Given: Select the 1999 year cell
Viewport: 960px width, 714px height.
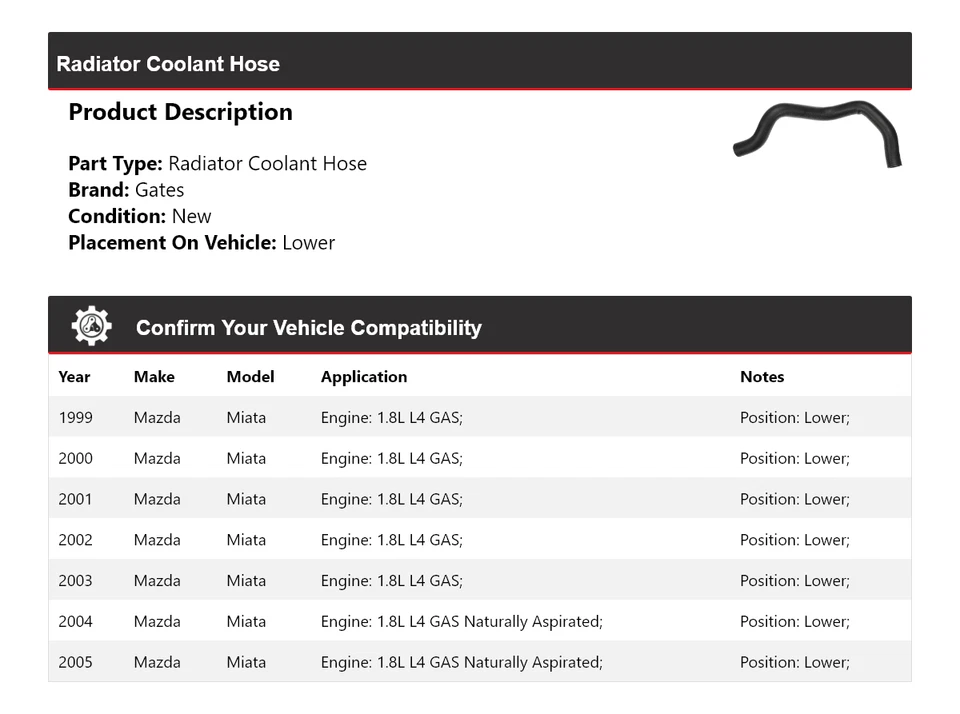Looking at the screenshot, I should [75, 418].
